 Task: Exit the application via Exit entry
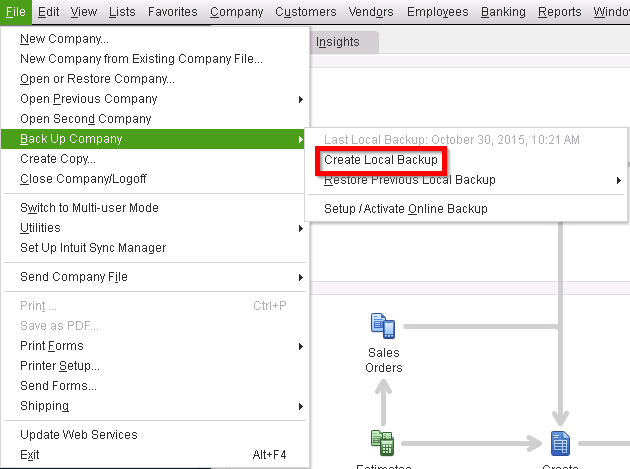155,455
